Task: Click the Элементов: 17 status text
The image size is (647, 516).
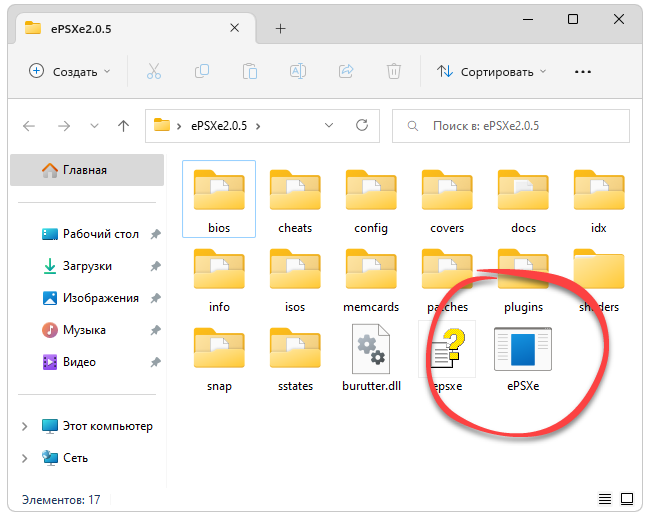Action: [x=61, y=500]
